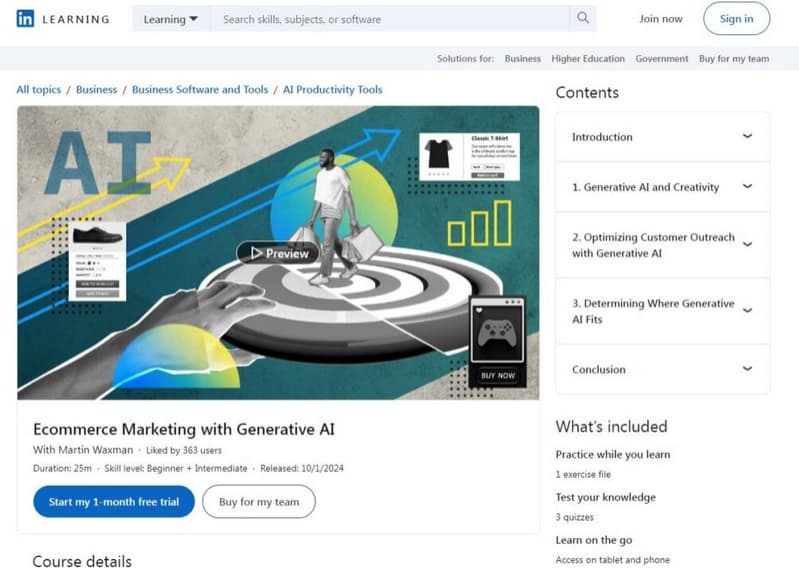The image size is (799, 568).
Task: Click Buy for my team button under course
Action: click(259, 502)
